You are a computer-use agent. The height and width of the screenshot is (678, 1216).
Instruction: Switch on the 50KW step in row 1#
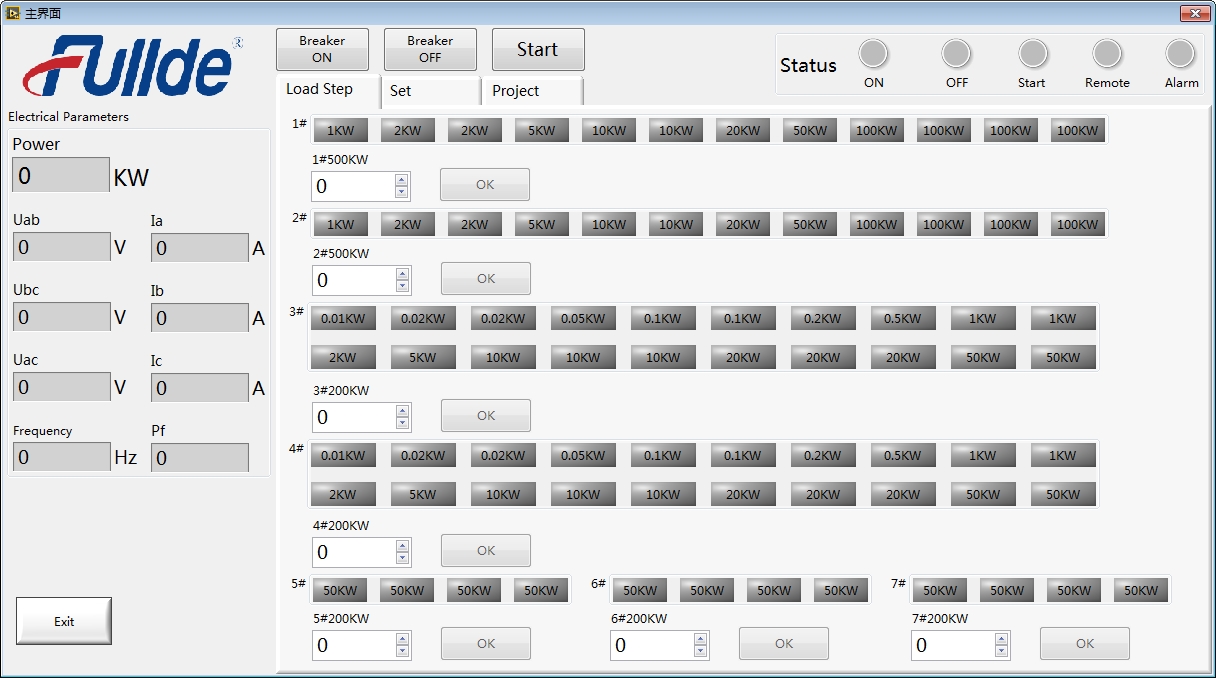coord(810,130)
